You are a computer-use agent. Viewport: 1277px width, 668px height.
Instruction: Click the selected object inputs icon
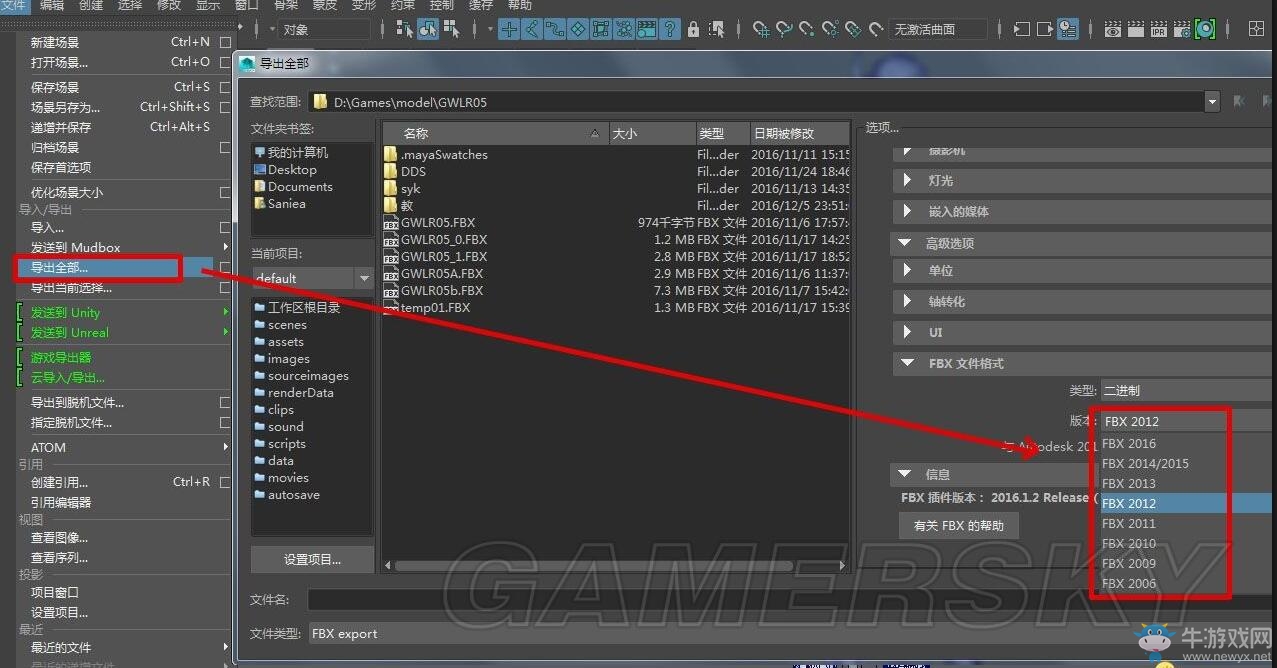1021,29
